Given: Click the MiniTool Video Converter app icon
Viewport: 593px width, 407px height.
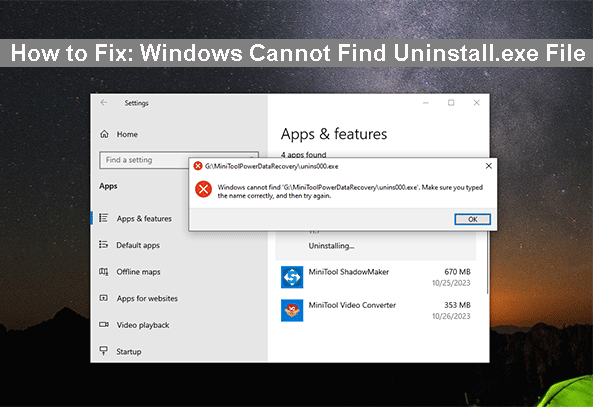Looking at the screenshot, I should 292,310.
